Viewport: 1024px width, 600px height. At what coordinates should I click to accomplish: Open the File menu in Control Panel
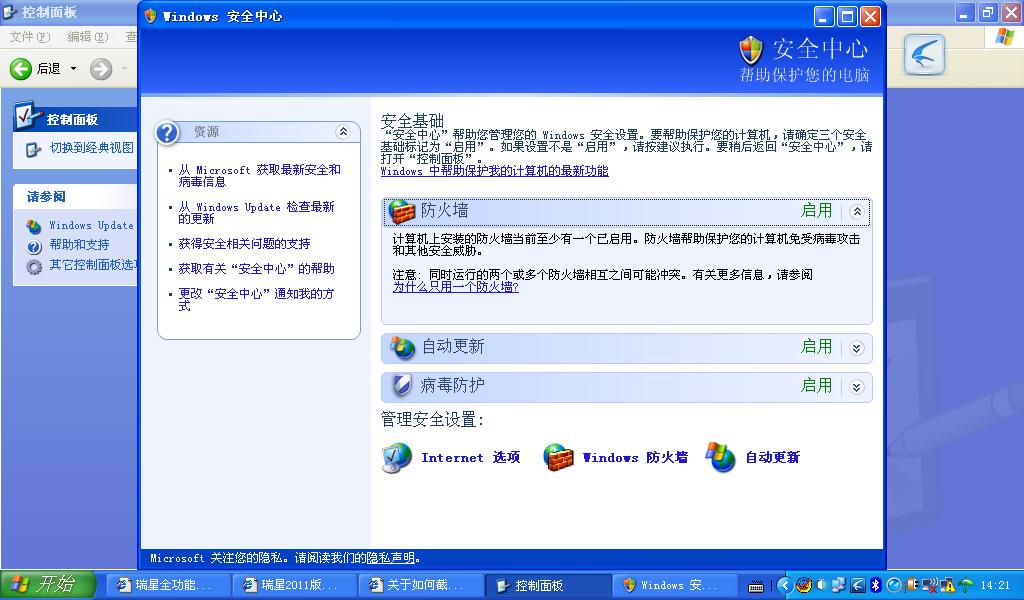[x=29, y=37]
